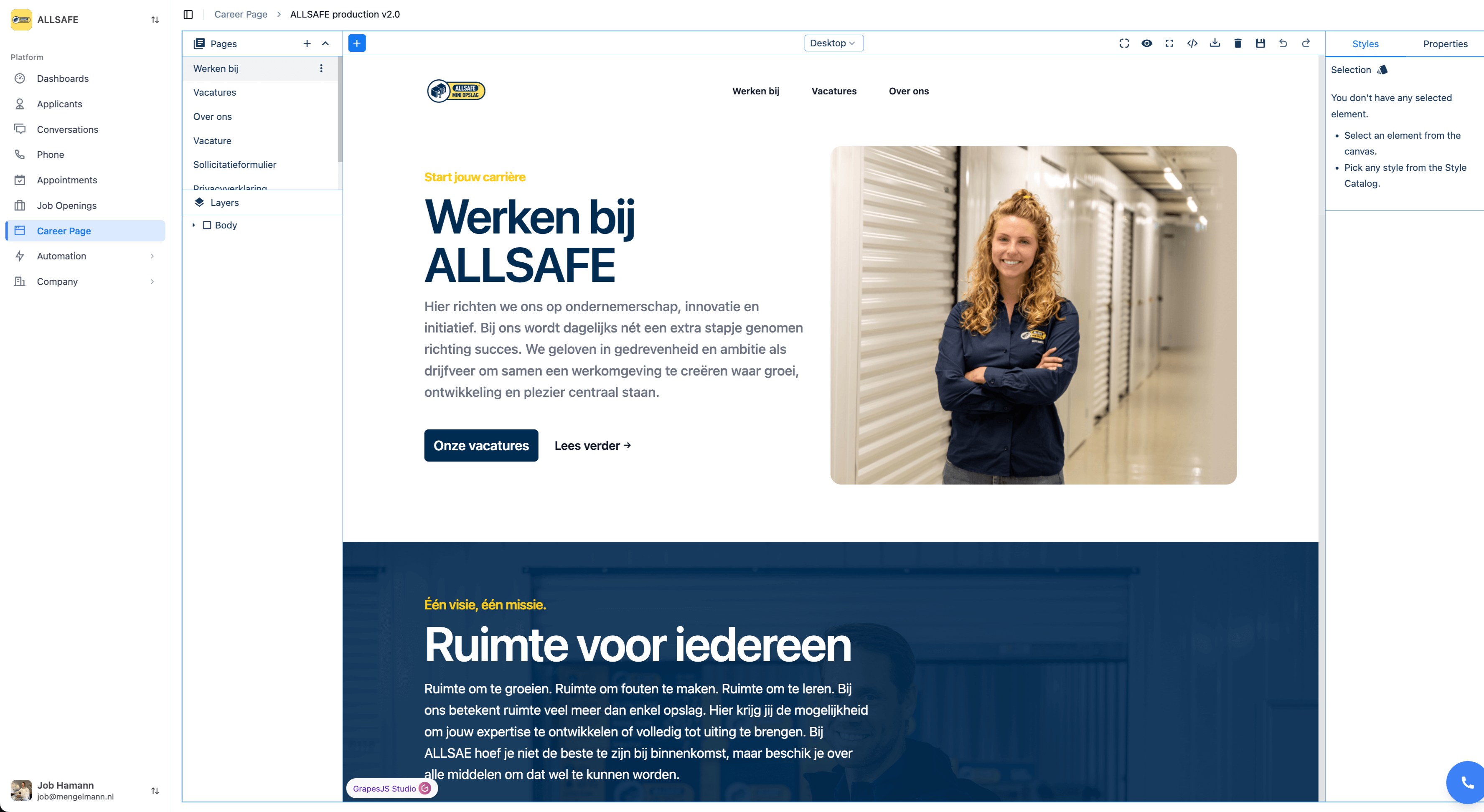Image resolution: width=1484 pixels, height=812 pixels.
Task: Toggle the preview eye icon
Action: point(1146,43)
